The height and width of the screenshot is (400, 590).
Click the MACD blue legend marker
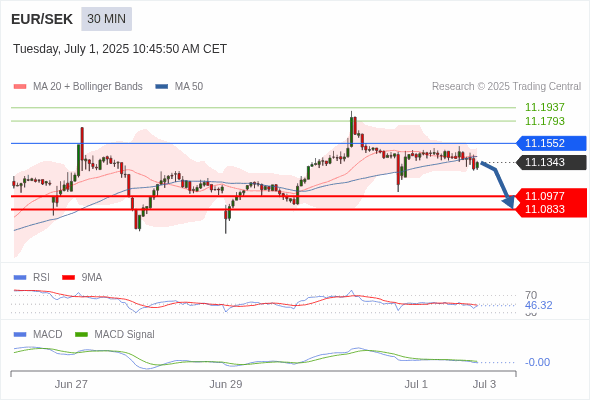click(20, 334)
